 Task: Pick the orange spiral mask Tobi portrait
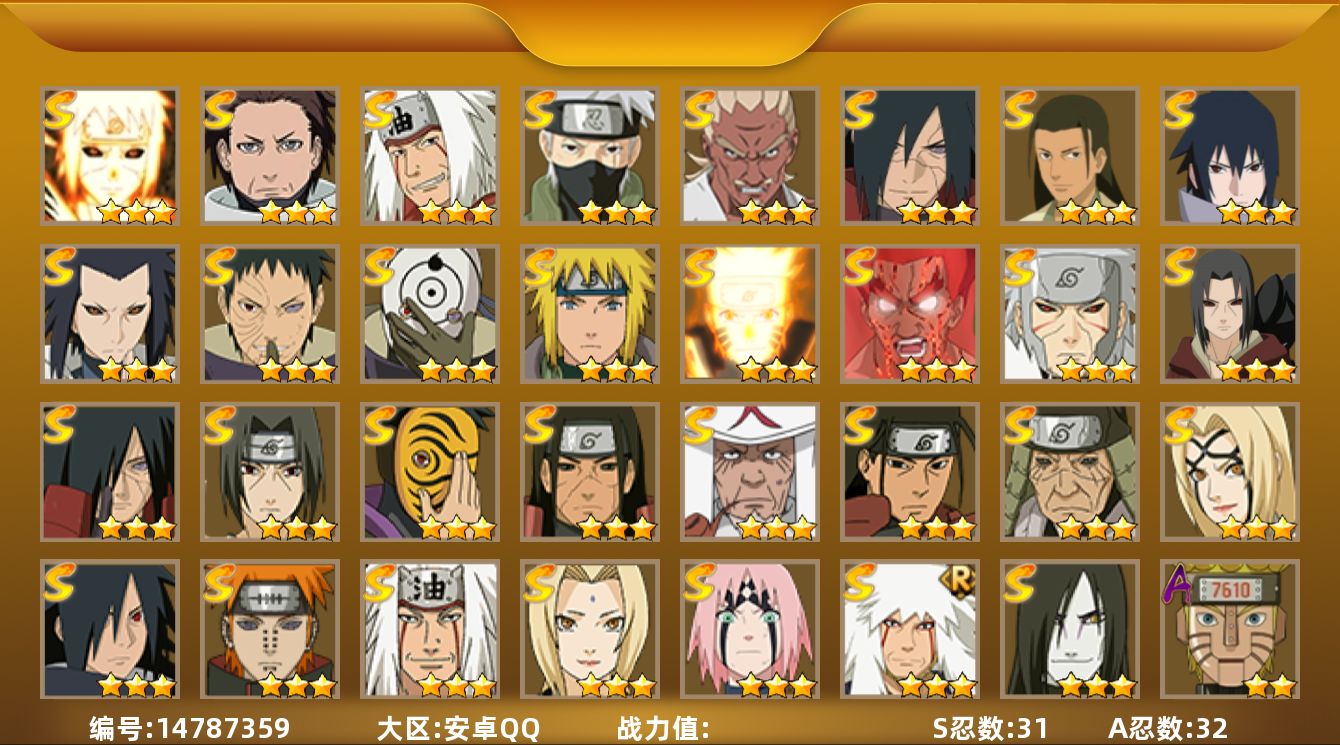(429, 471)
